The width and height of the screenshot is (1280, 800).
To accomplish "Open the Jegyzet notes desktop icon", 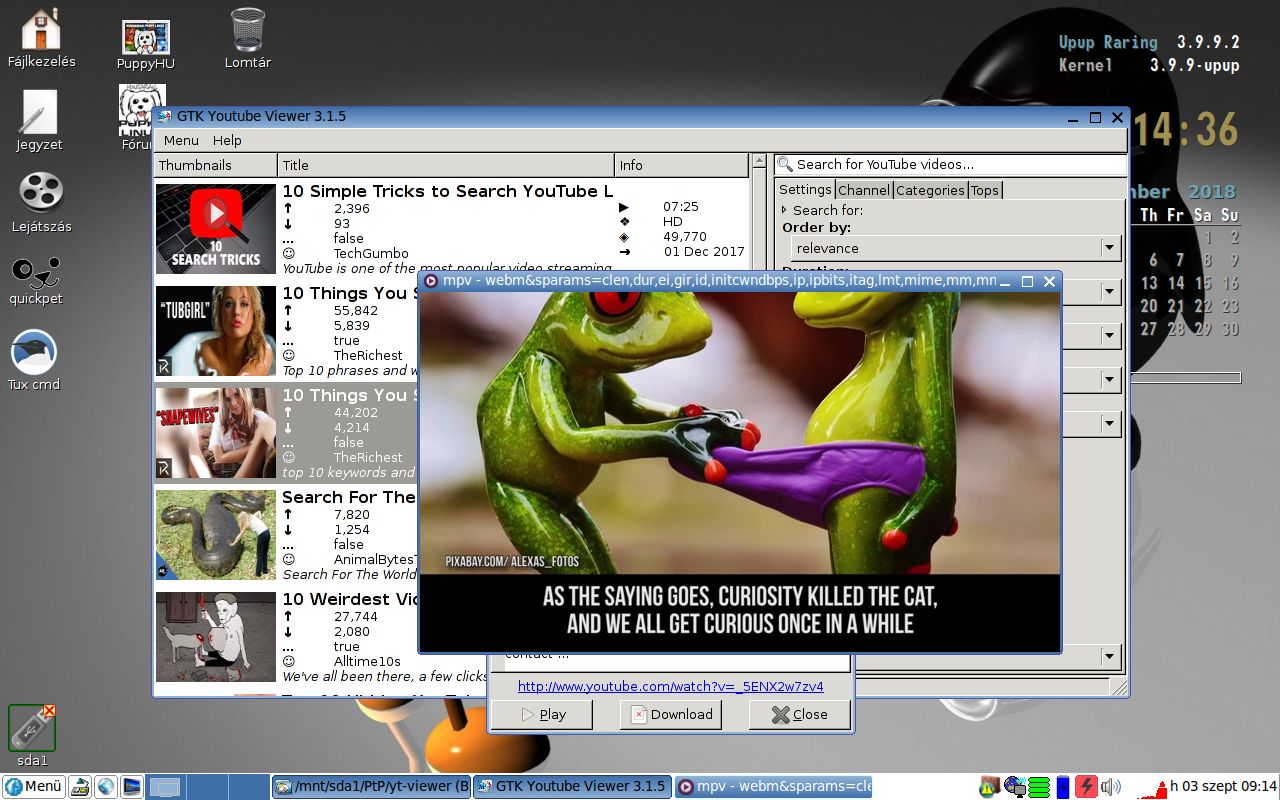I will (x=39, y=112).
